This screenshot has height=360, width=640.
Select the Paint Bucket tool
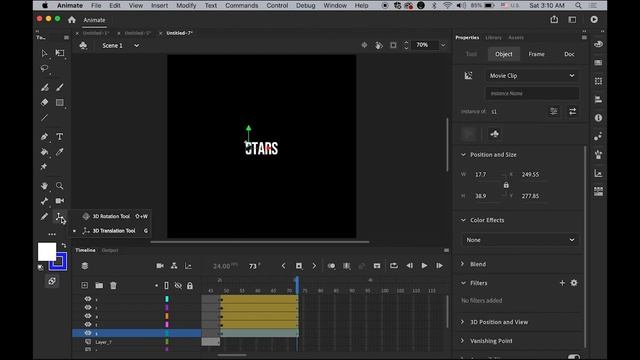click(44, 152)
